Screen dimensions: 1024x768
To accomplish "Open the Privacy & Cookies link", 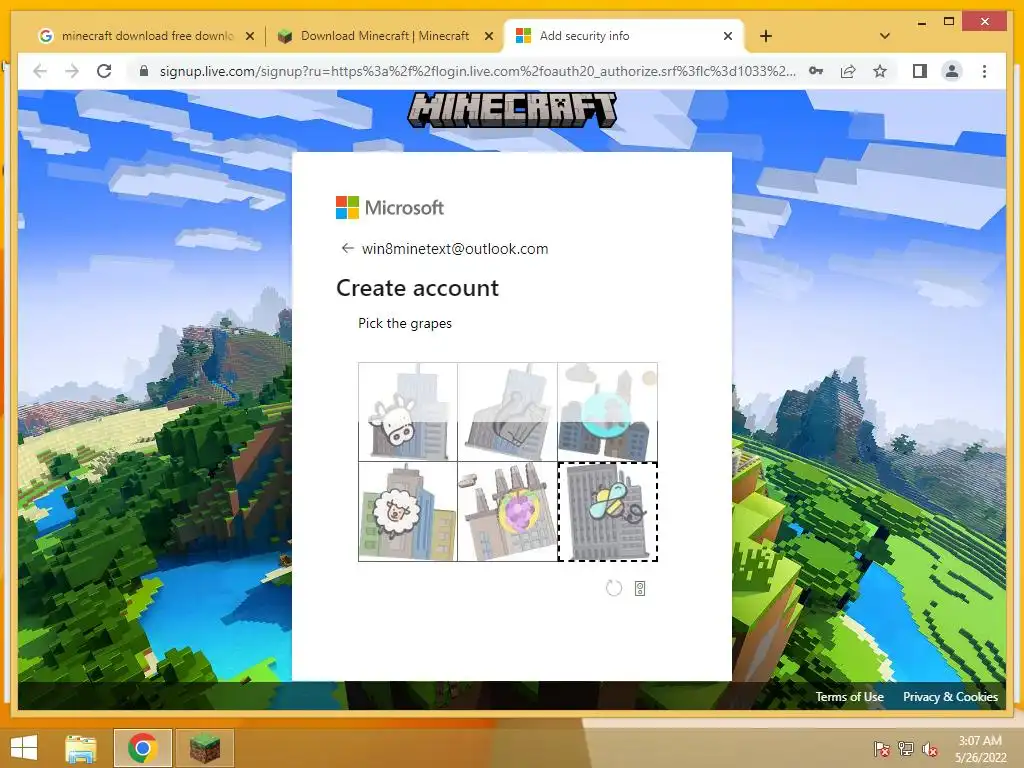I will coord(950,697).
